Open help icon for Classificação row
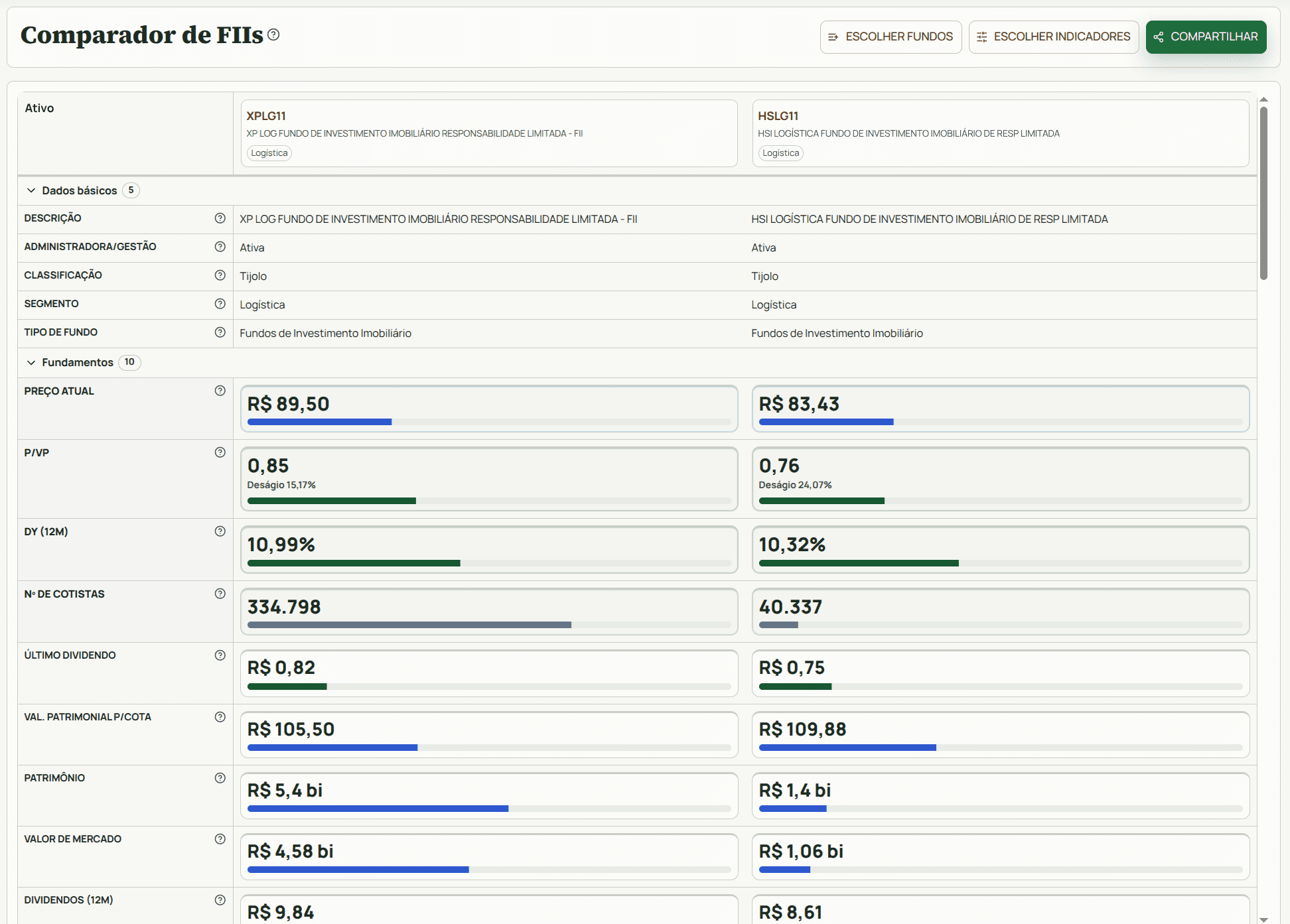The height and width of the screenshot is (924, 1290). [220, 275]
